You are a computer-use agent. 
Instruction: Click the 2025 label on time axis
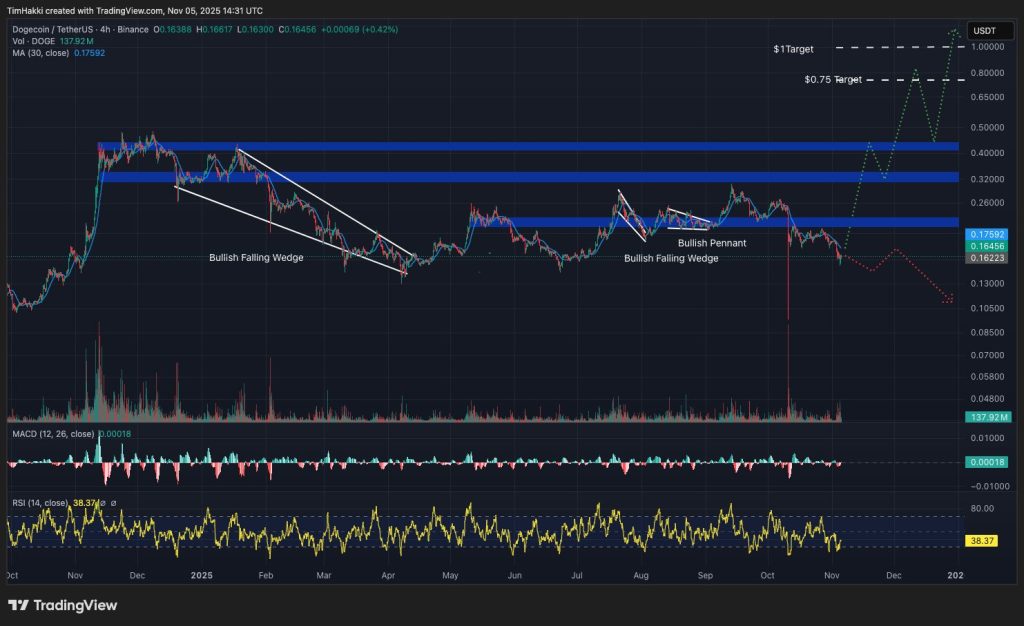(x=202, y=576)
